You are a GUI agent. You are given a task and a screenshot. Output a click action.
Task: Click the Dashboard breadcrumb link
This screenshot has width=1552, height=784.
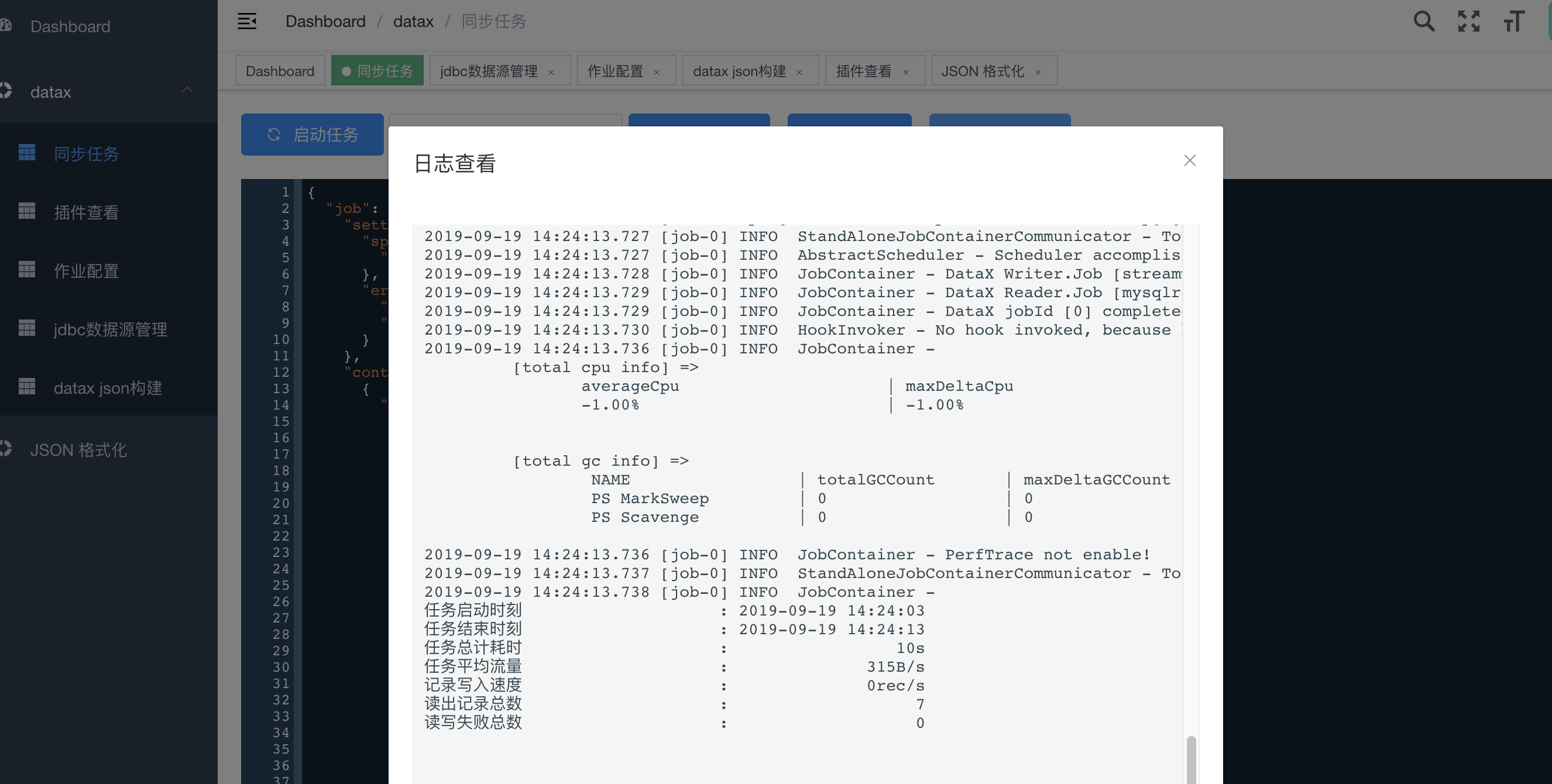325,22
